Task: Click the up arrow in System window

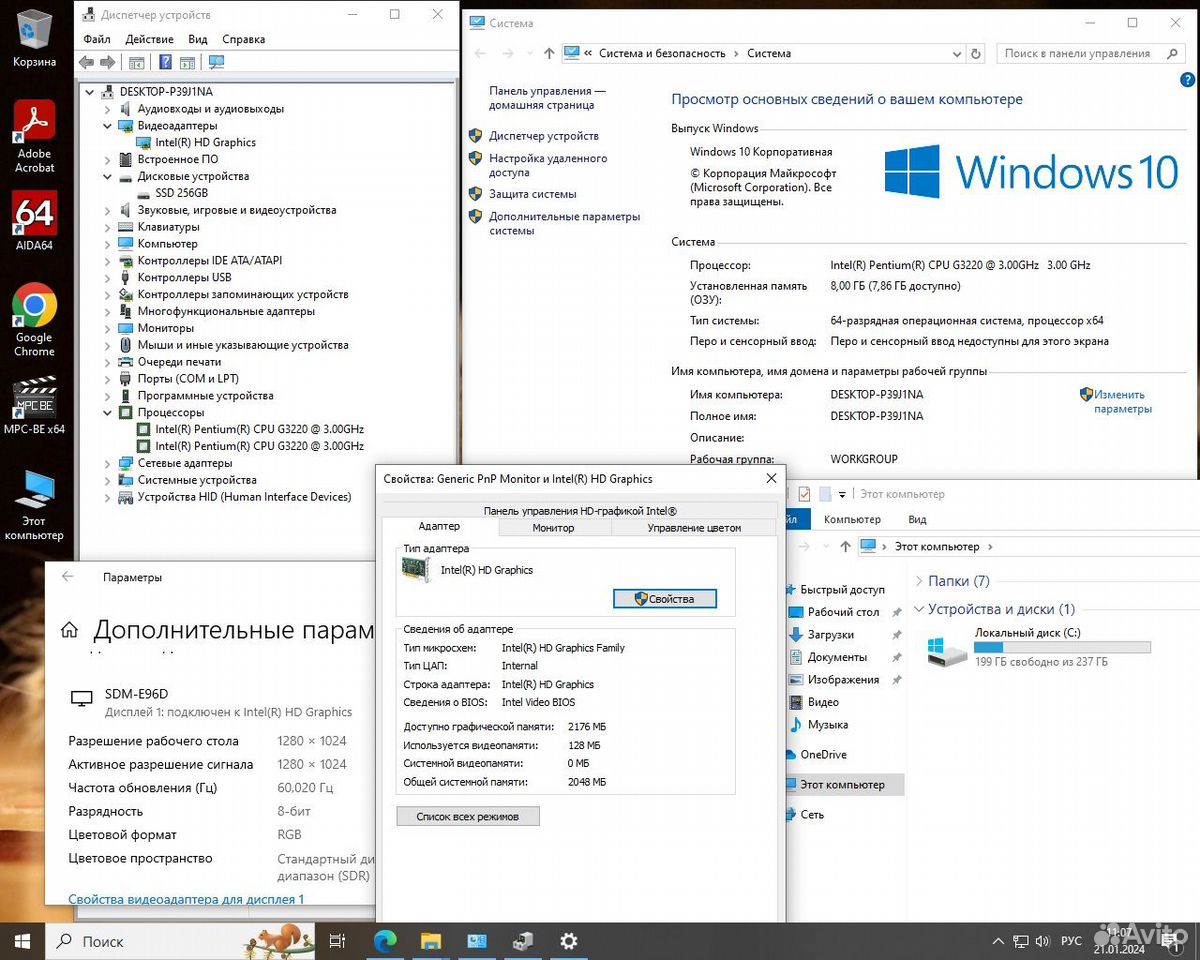Action: pyautogui.click(x=549, y=53)
